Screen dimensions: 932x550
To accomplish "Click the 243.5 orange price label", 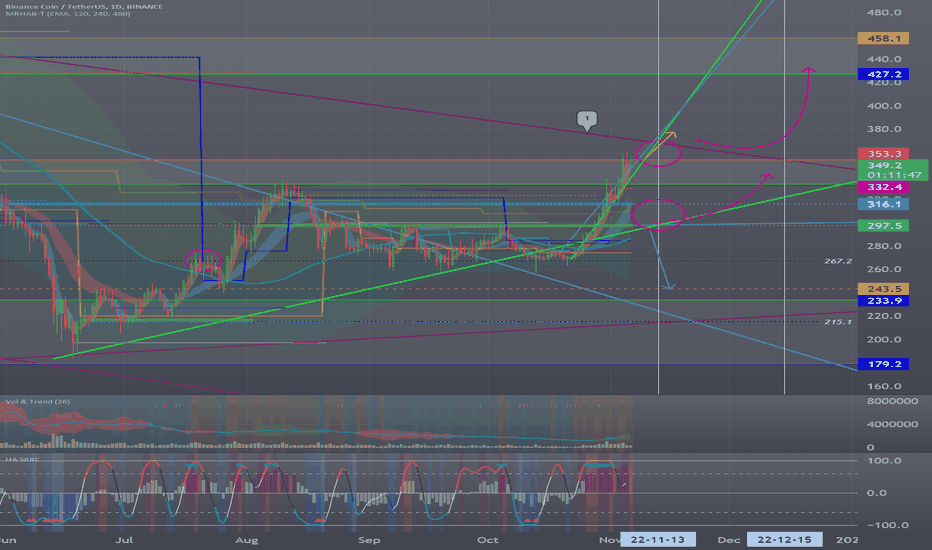I will pyautogui.click(x=883, y=289).
